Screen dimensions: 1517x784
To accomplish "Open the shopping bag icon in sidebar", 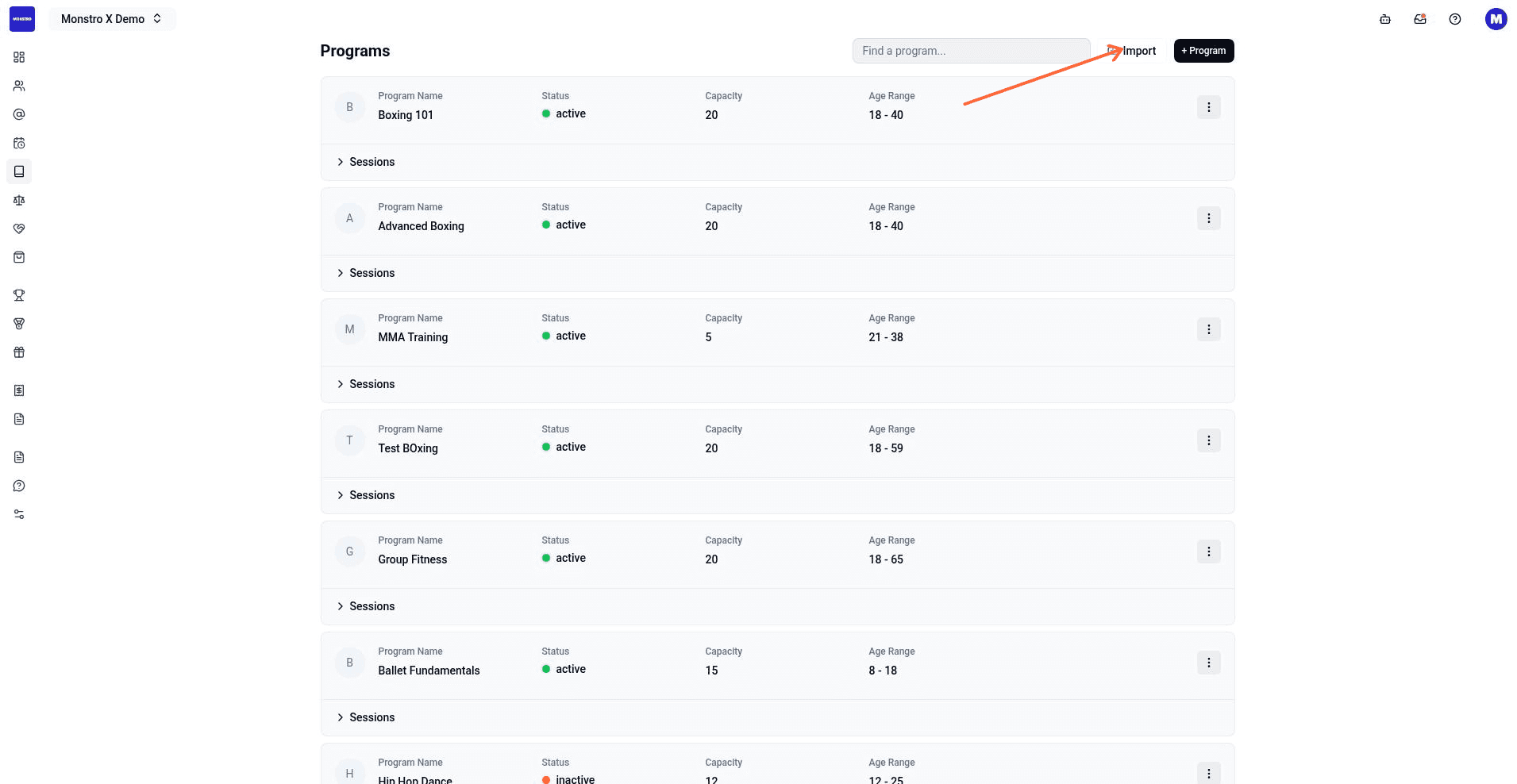I will 19,257.
